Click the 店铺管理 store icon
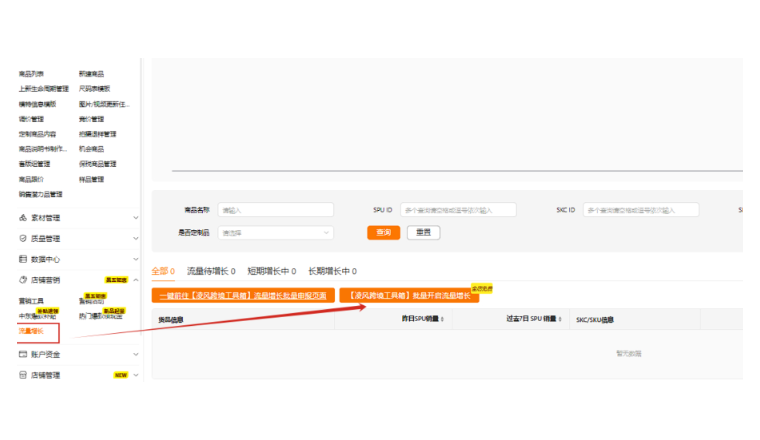This screenshot has width=760, height=440. pos(23,375)
